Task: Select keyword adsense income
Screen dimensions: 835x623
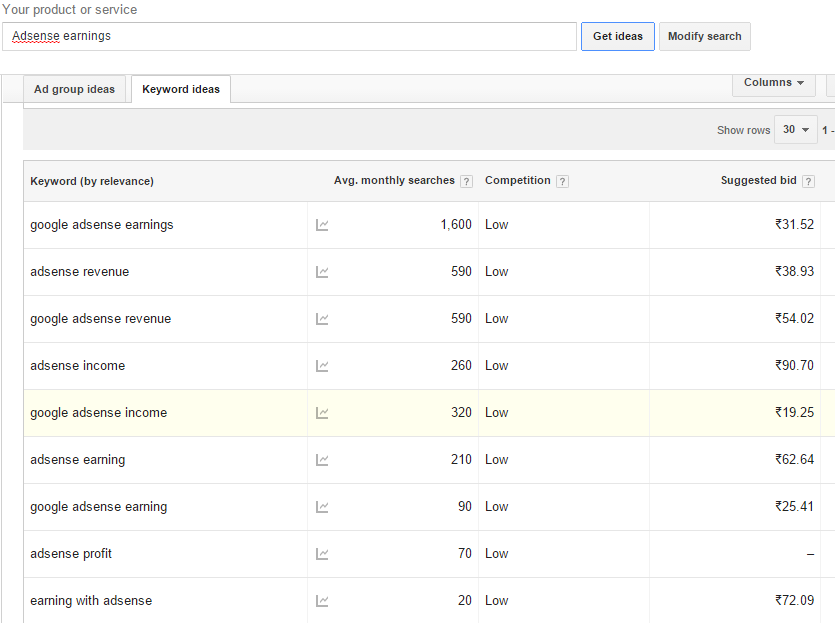Action: 78,366
